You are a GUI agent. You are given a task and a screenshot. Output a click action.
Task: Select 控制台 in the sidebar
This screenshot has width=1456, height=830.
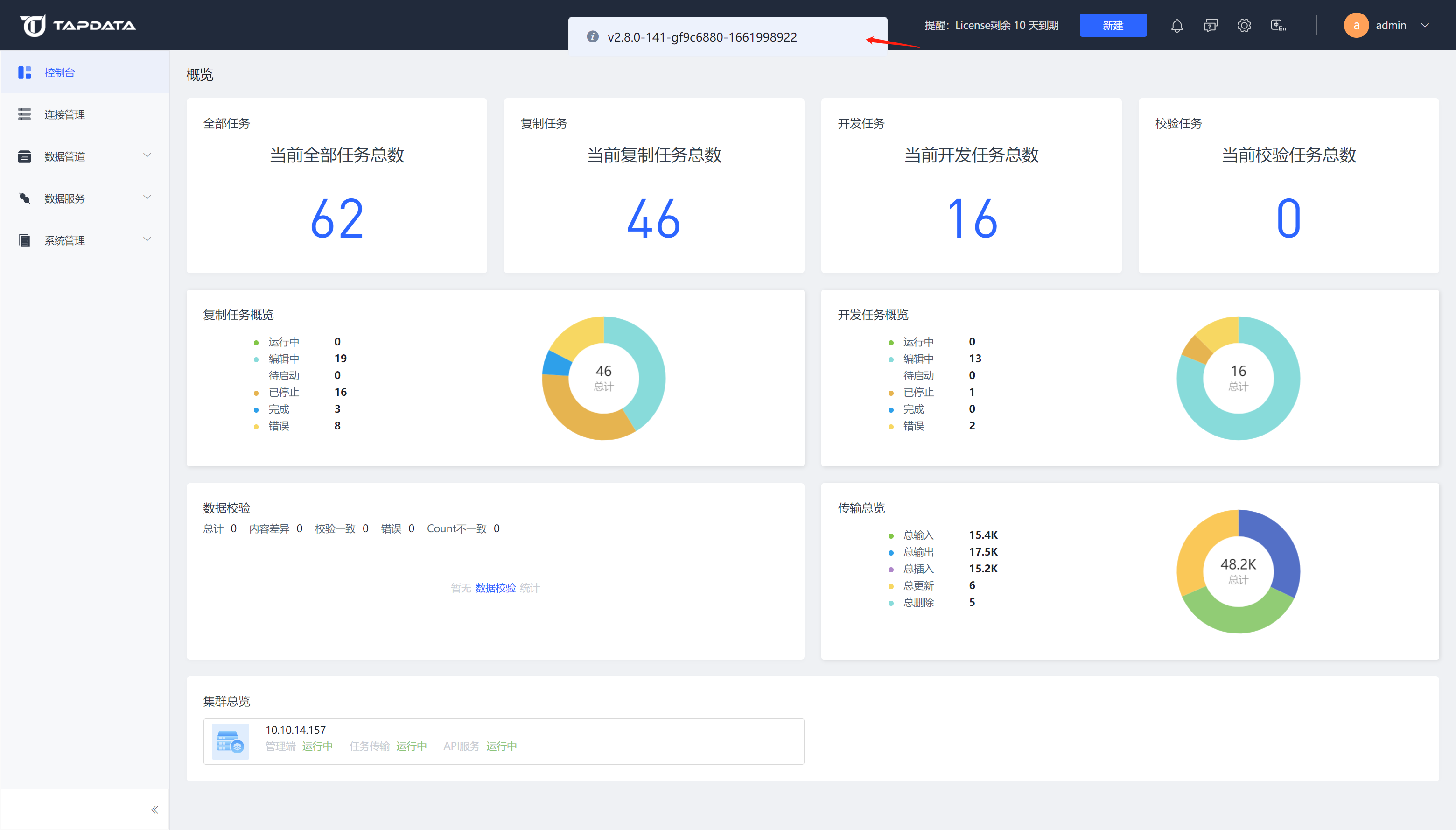(60, 72)
